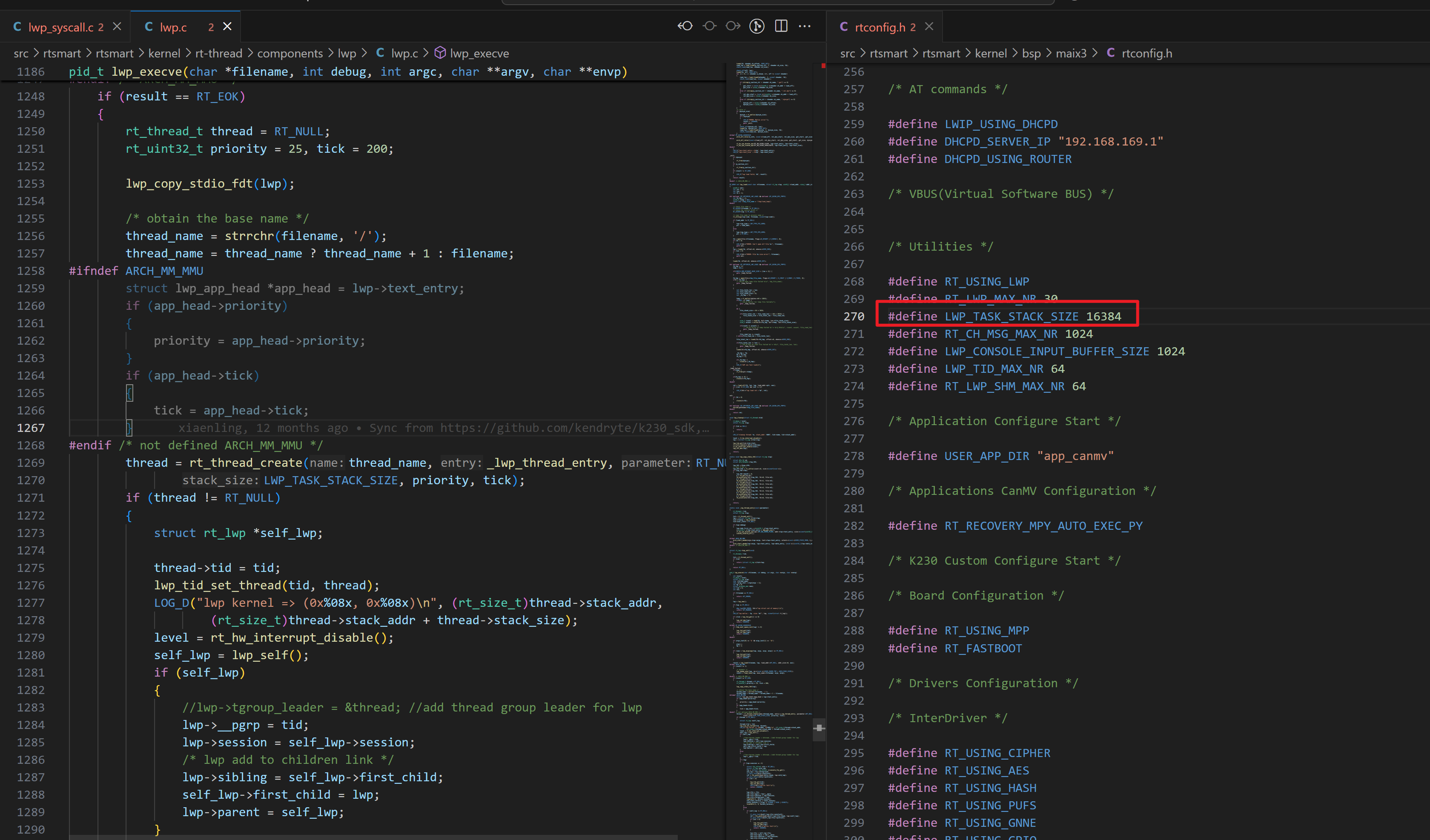1430x840 pixels.
Task: Click LWP_TASK_STACK_SIZE argument in lwp.c
Action: (x=331, y=480)
